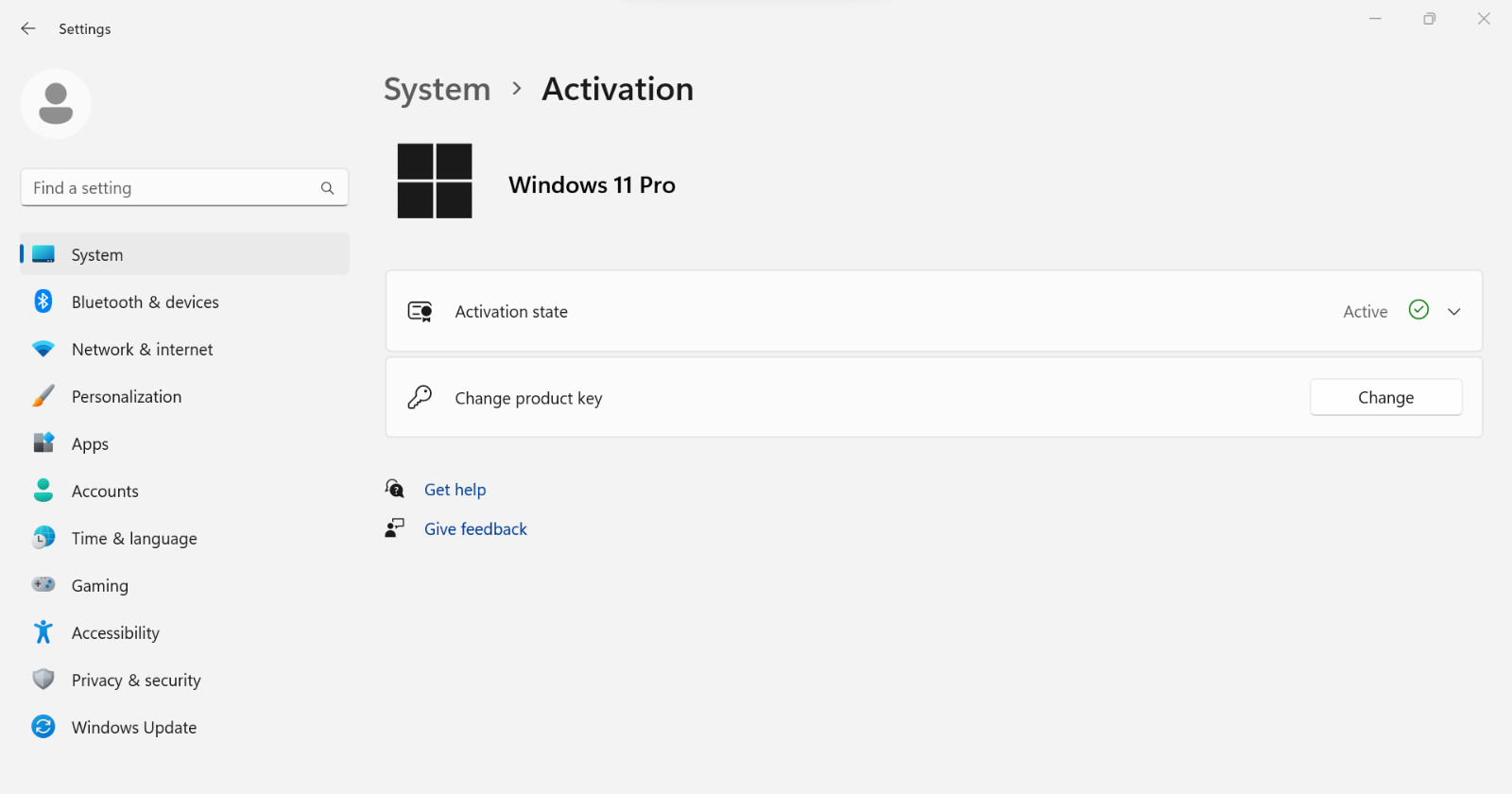Click the user profile avatar icon

tap(56, 104)
